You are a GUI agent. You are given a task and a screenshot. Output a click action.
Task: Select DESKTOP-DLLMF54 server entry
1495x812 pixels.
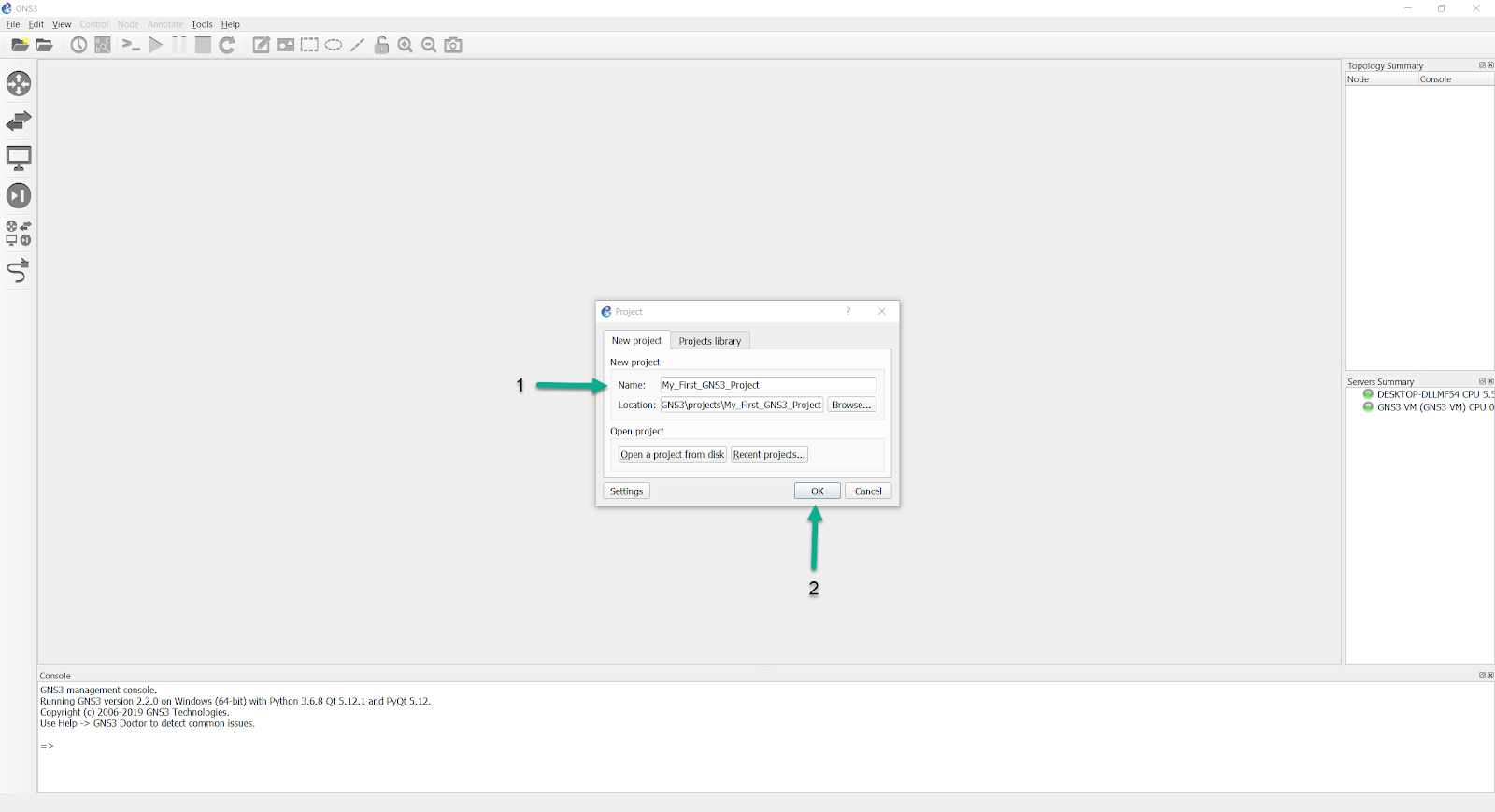tap(1430, 394)
